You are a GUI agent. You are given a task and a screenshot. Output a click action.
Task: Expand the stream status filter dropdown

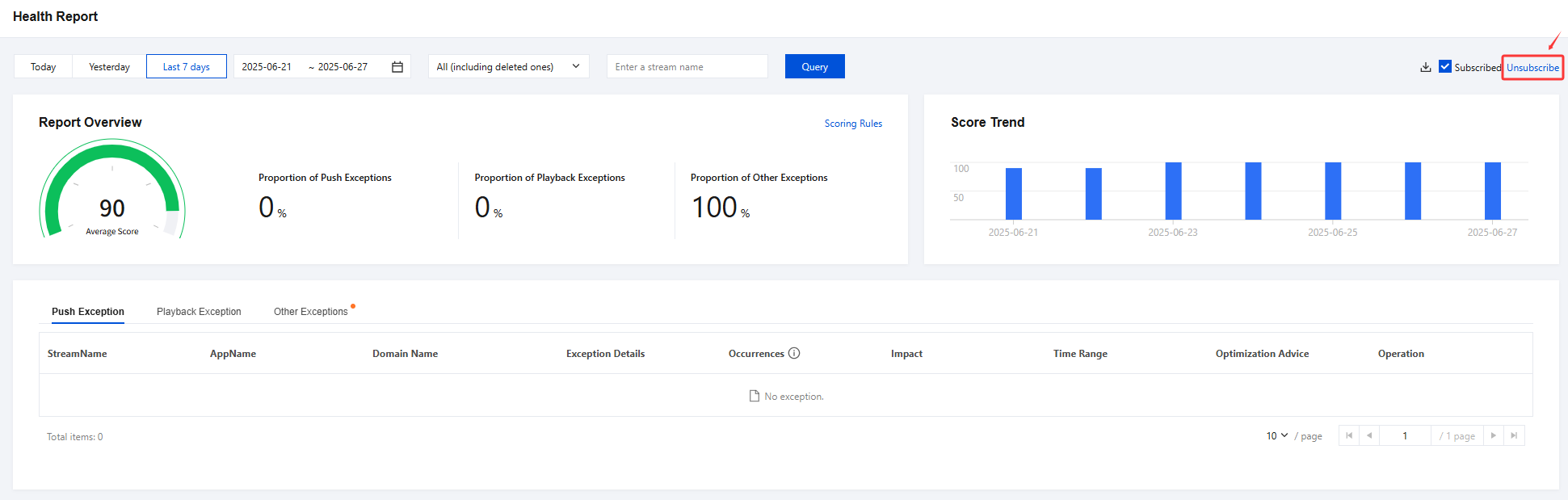tap(508, 67)
